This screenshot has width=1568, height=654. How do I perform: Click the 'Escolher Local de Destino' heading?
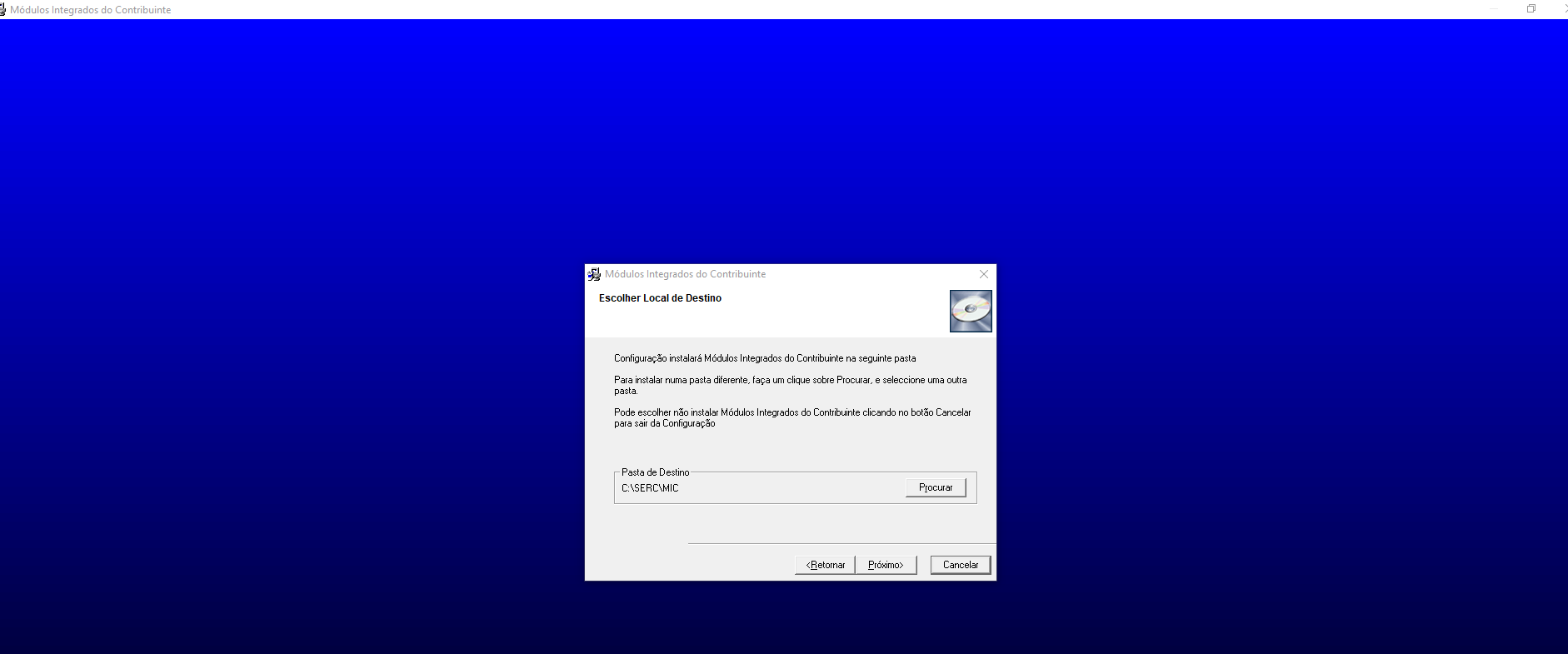coord(660,298)
